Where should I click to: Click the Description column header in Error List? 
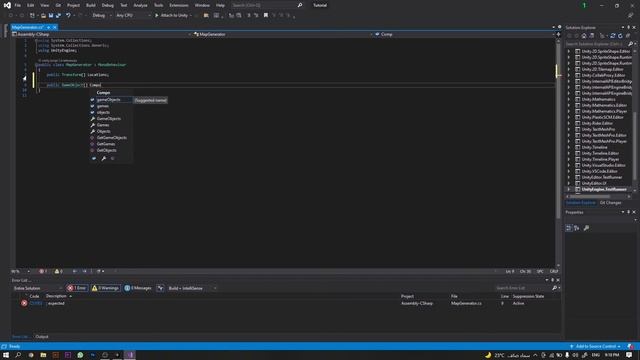(56, 296)
